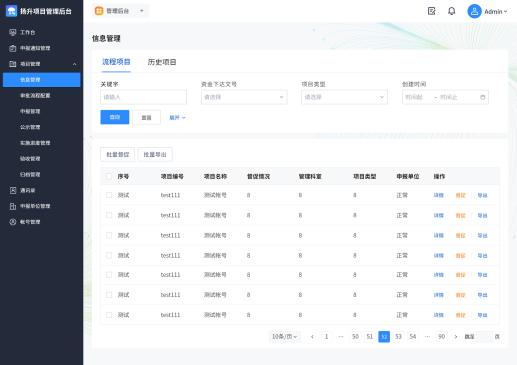Click the 重置 reset button
This screenshot has width=517, height=365.
click(x=146, y=117)
